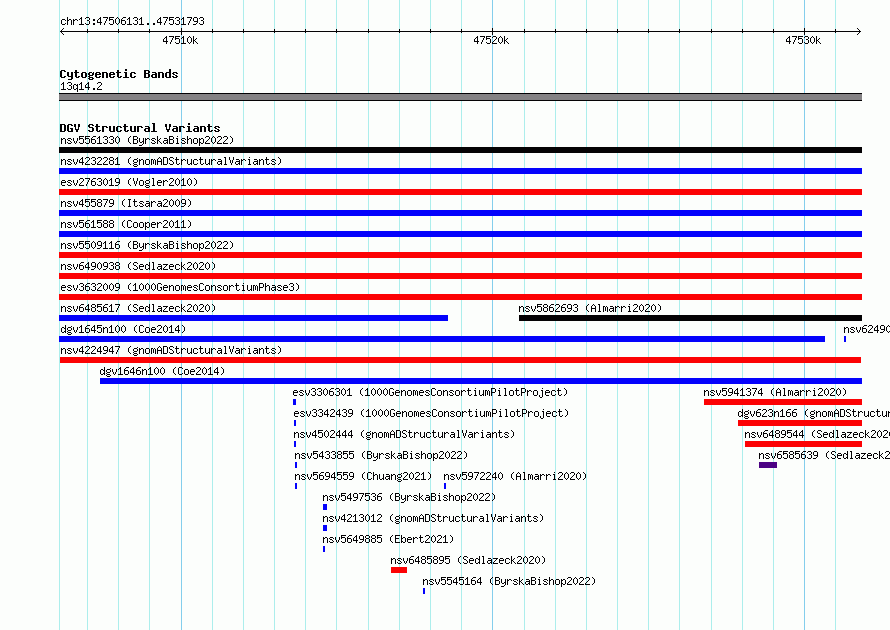890x630 pixels.
Task: Click the Cytogenetic Bands track title
Action: (x=119, y=74)
